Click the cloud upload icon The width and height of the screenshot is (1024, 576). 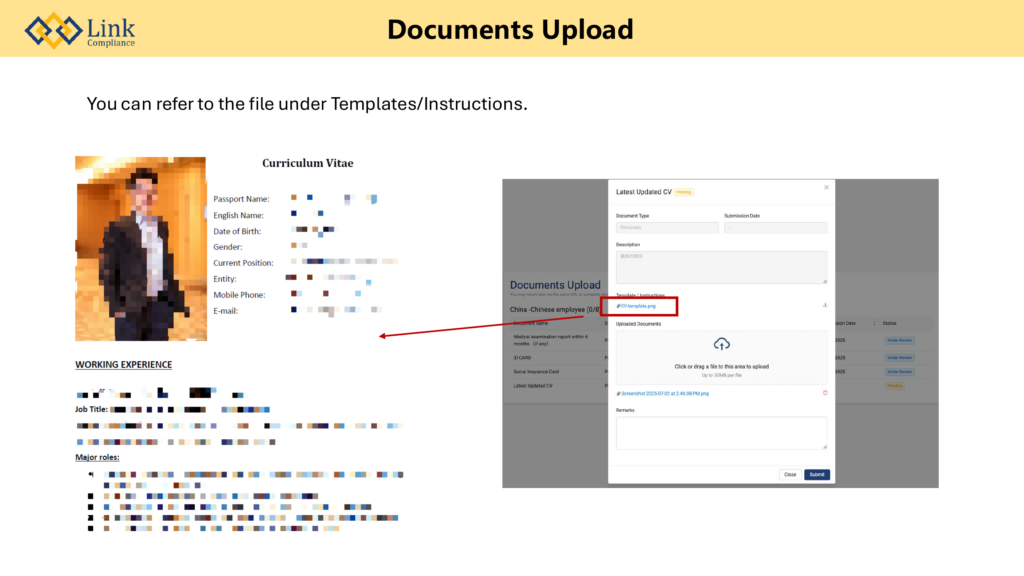click(x=721, y=345)
